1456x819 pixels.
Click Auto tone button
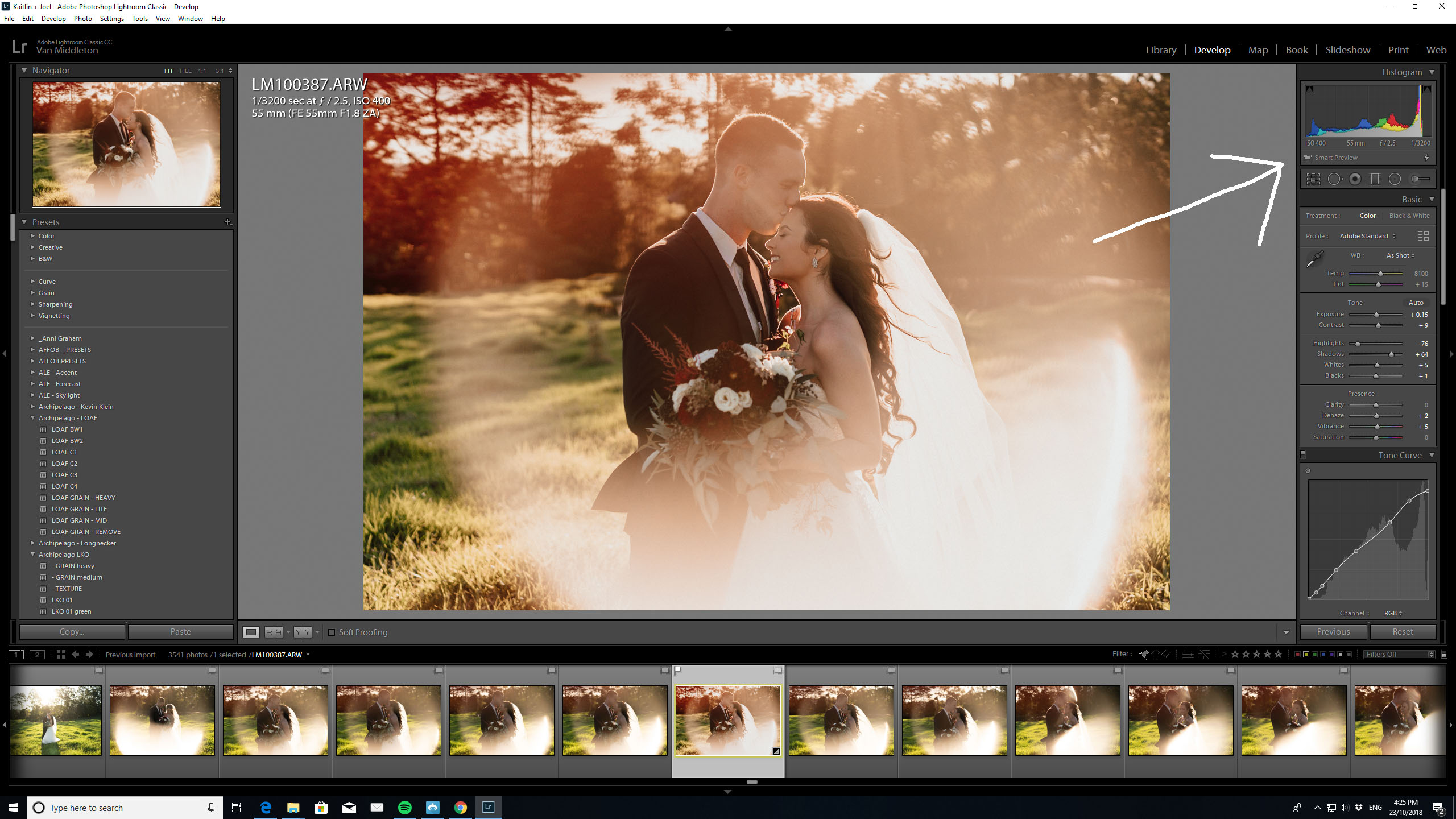(1416, 303)
